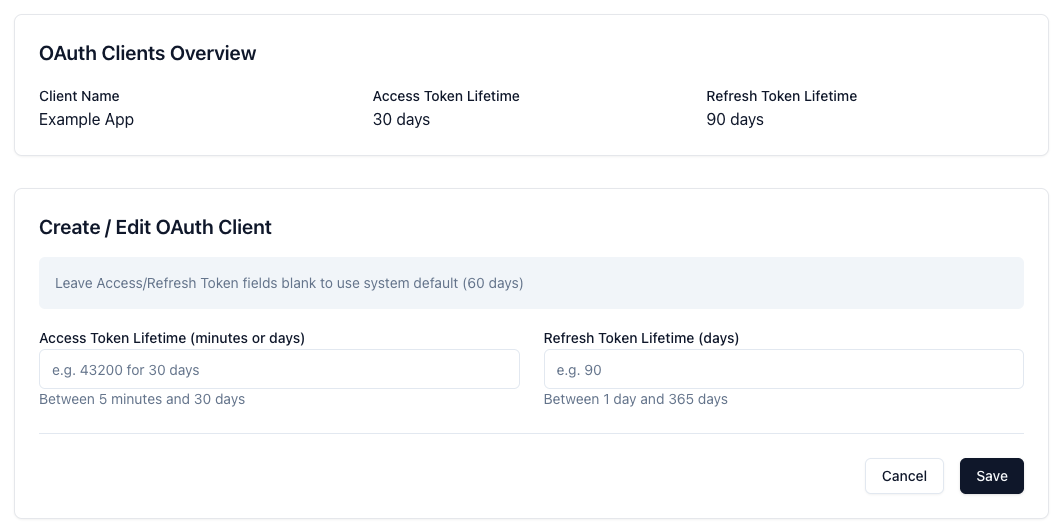Image resolution: width=1064 pixels, height=530 pixels.
Task: Click the Access Token Lifetime input field
Action: click(279, 369)
